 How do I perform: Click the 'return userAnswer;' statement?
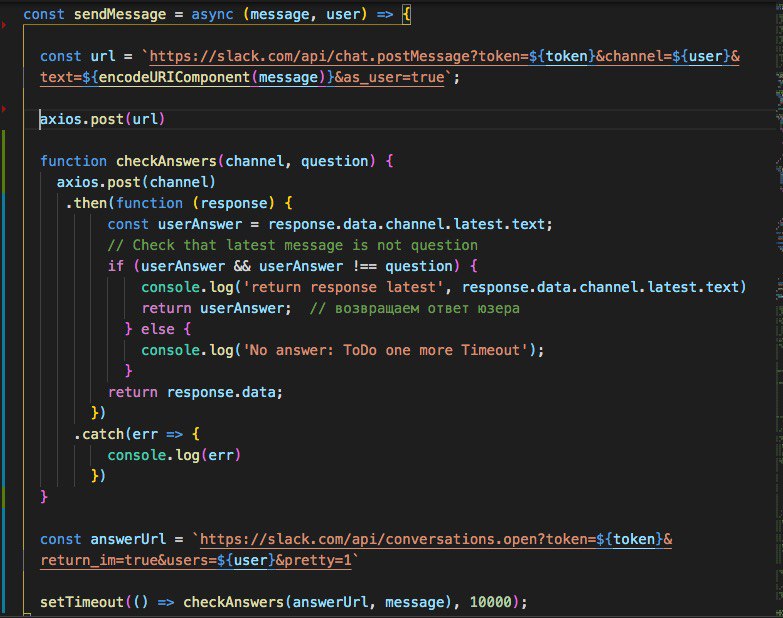click(216, 308)
